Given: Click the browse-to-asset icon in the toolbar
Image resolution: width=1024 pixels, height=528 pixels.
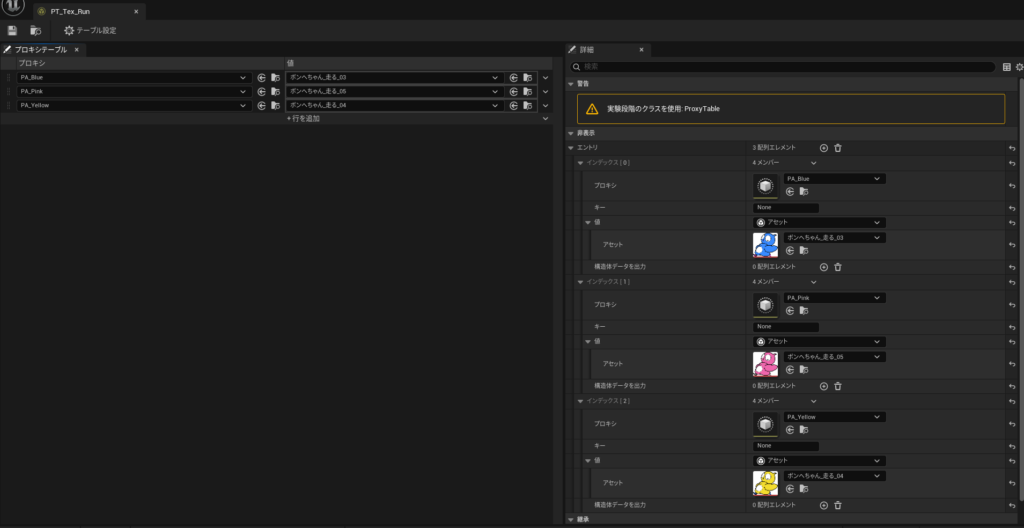Looking at the screenshot, I should 35,31.
